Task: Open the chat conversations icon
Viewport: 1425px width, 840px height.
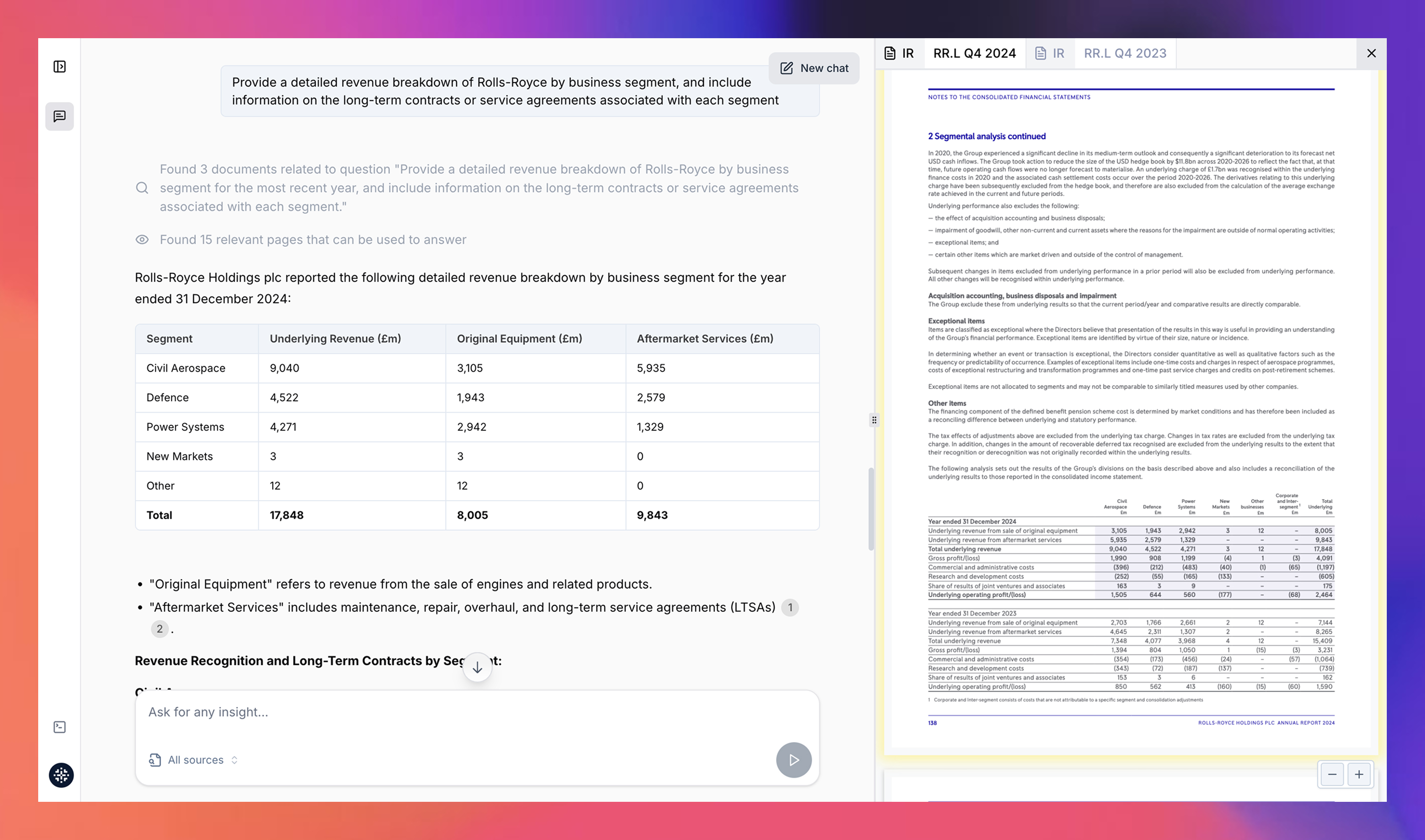Action: pos(60,116)
